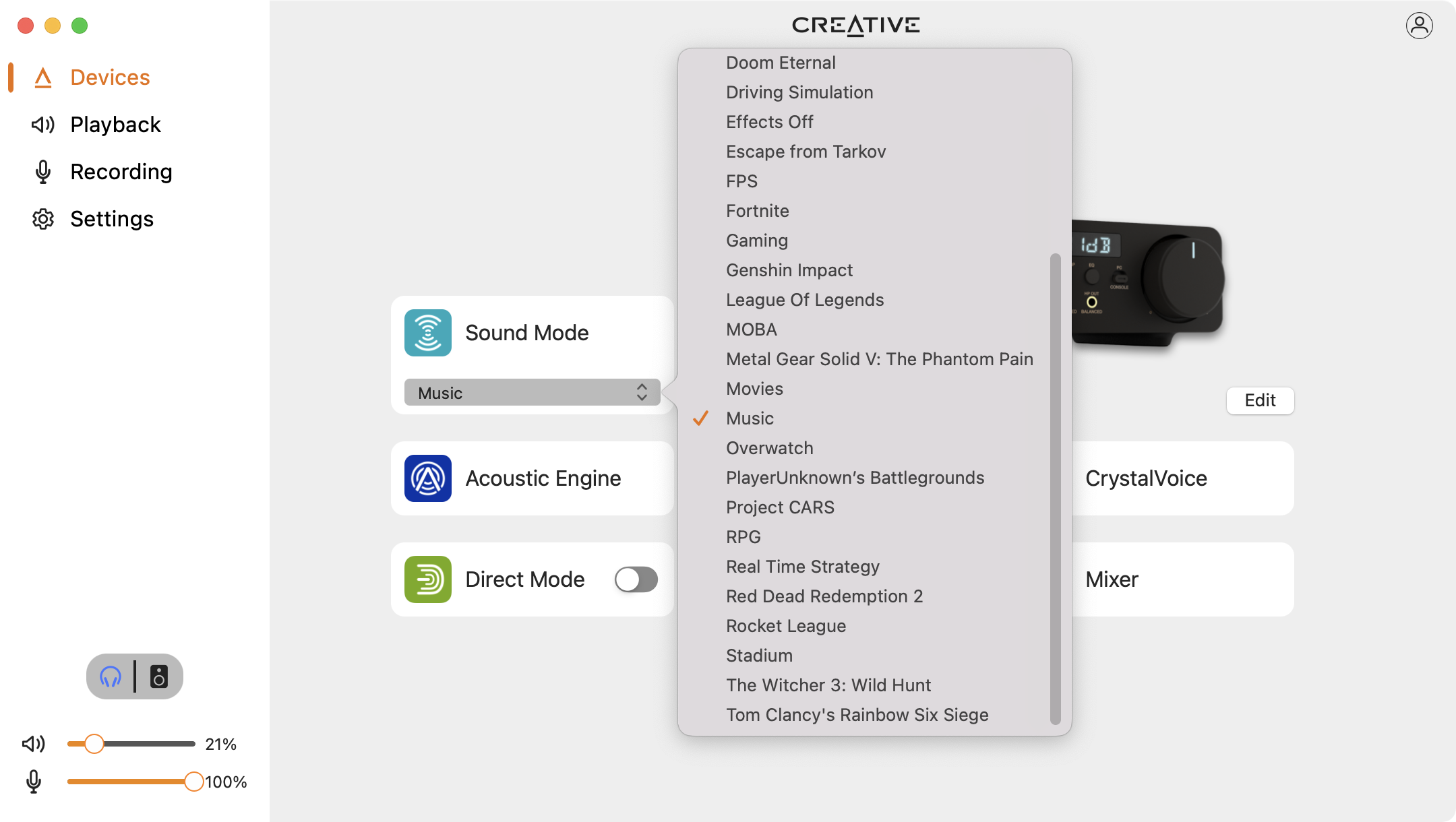
Task: Click the green Direct Mode icon
Action: pos(428,579)
